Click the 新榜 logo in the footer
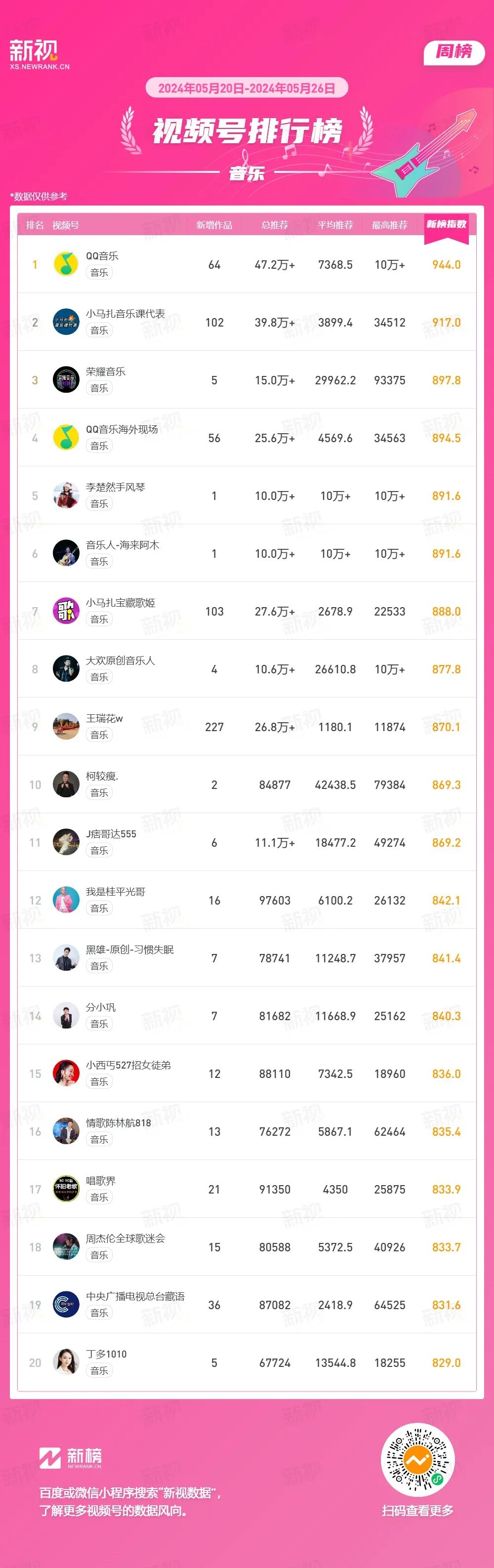Image resolution: width=494 pixels, height=1568 pixels. (x=71, y=1458)
